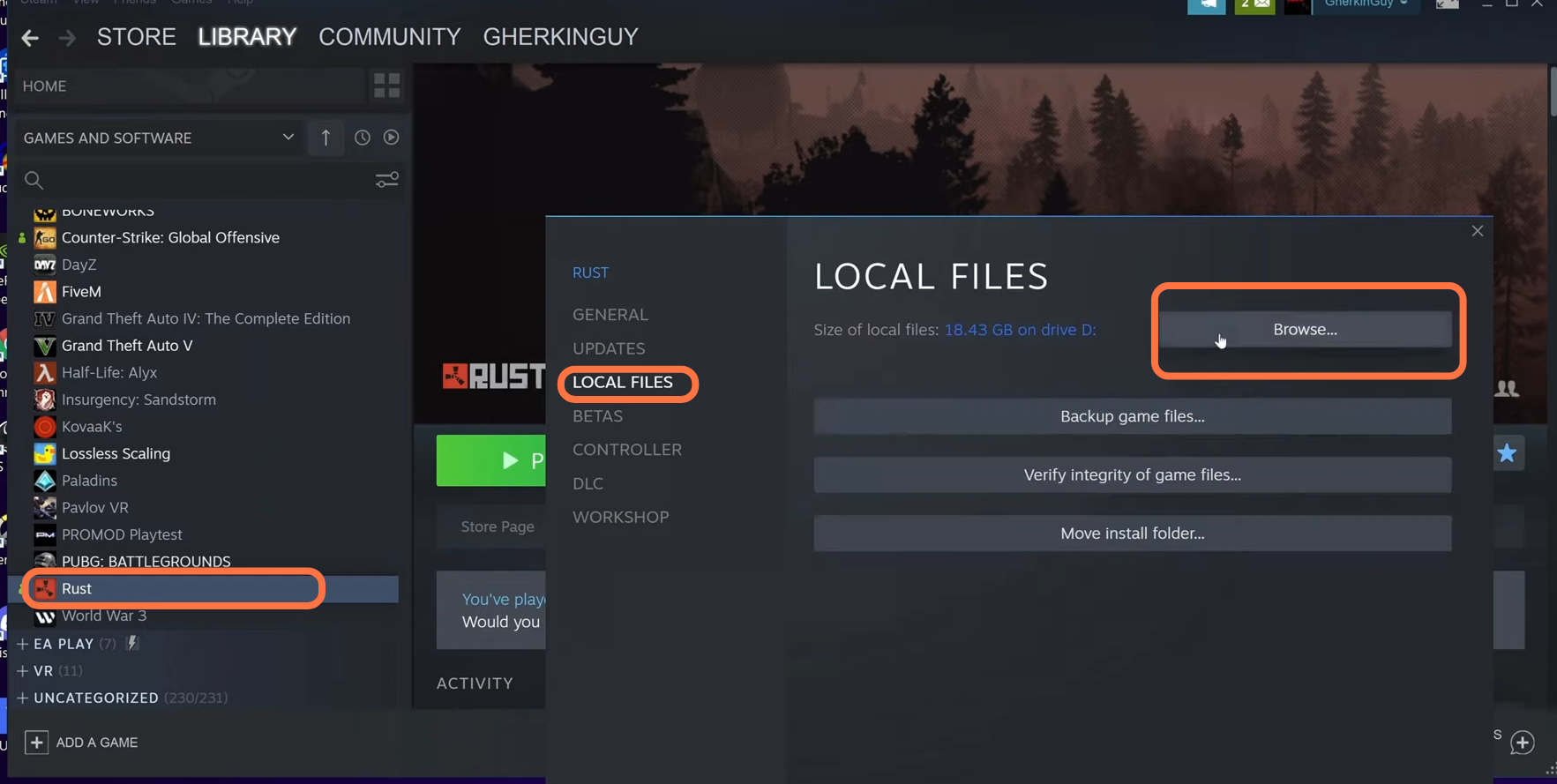
Task: Open GherkinGuy account dropdown
Action: coord(1366,4)
